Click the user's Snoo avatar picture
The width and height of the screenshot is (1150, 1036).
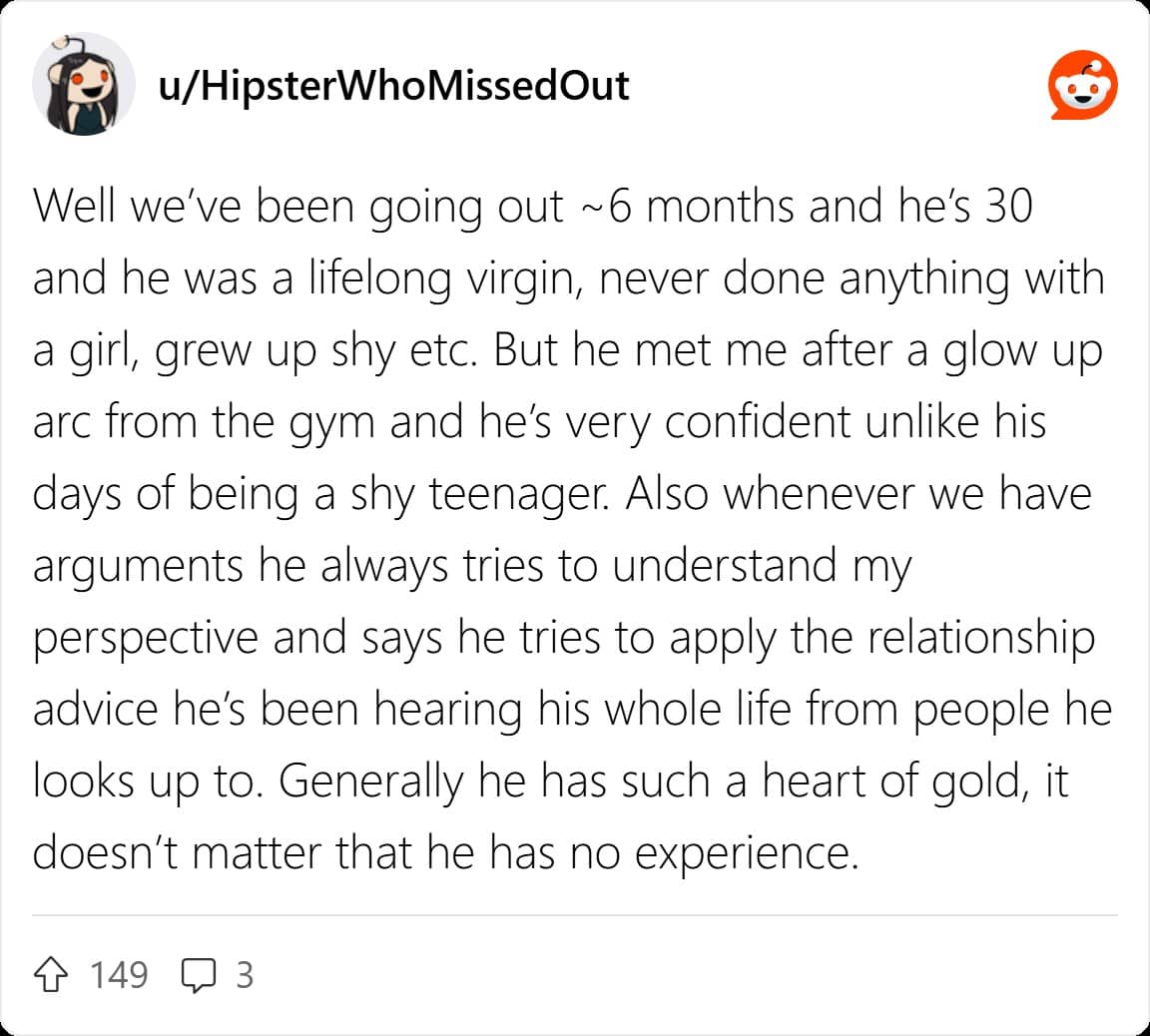(84, 84)
